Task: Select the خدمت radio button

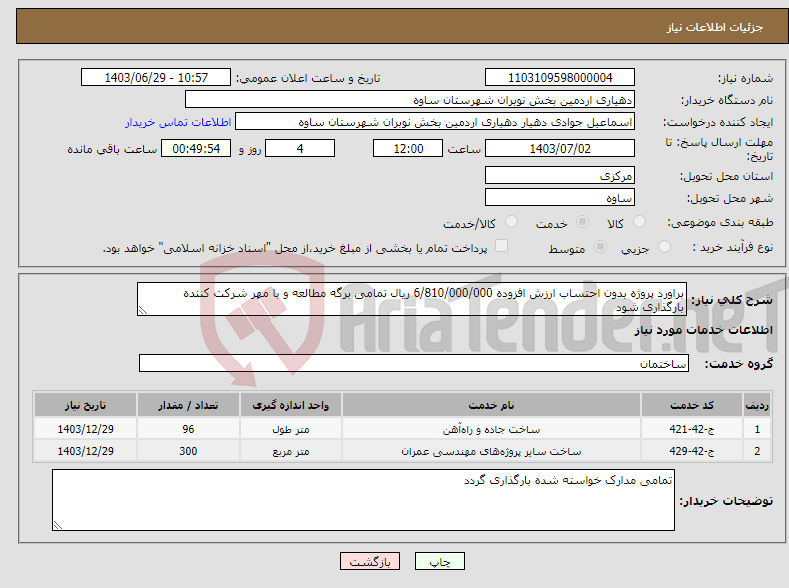Action: pos(582,222)
